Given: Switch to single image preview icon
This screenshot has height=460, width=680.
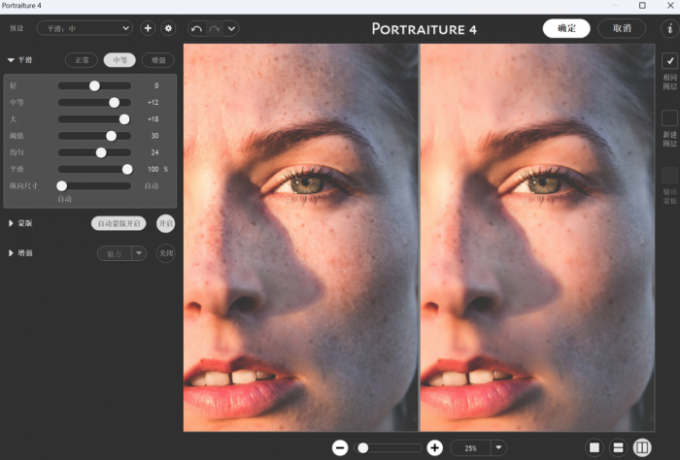Looking at the screenshot, I should pyautogui.click(x=594, y=448).
